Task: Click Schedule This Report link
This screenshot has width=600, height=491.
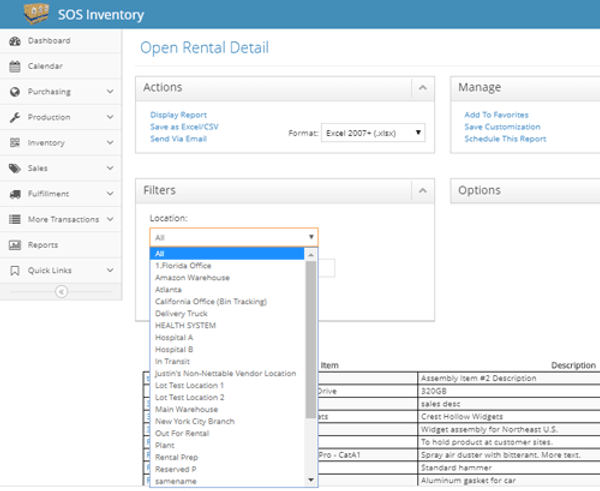Action: [x=505, y=139]
